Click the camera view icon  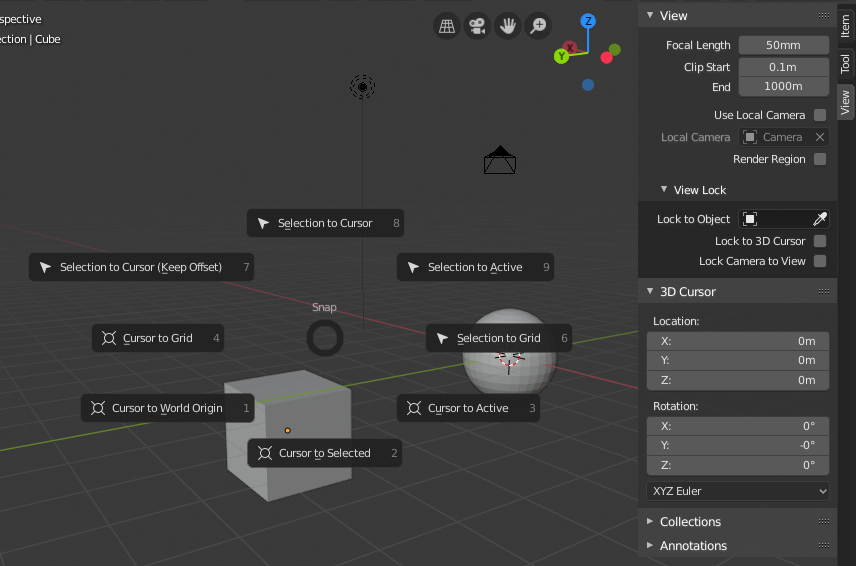pos(478,26)
